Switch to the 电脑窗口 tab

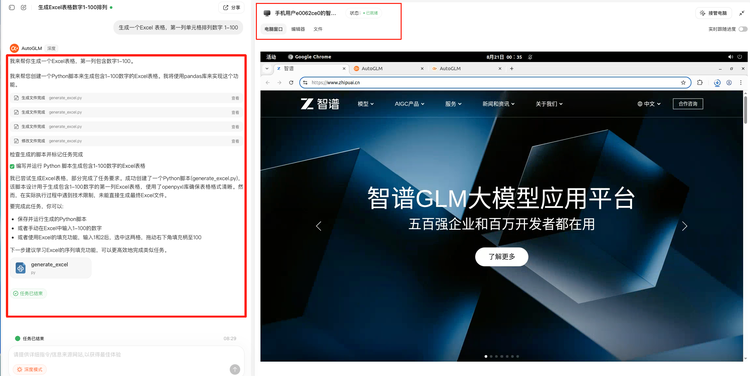pos(274,29)
